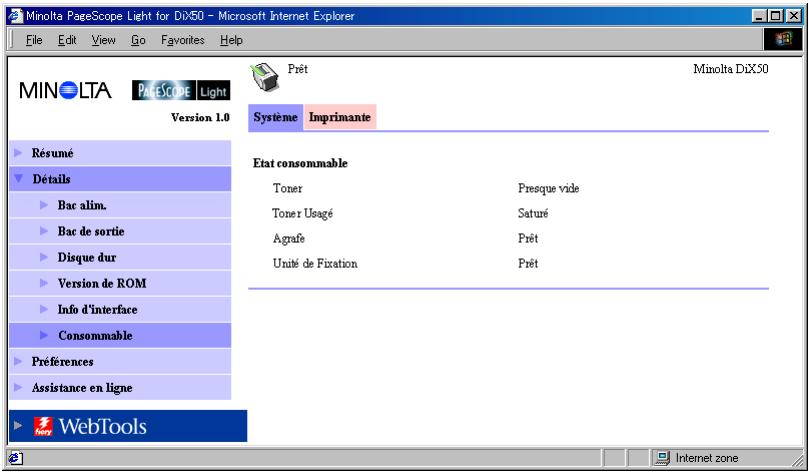
Task: Click the WebTools arrow
Action: (x=18, y=426)
